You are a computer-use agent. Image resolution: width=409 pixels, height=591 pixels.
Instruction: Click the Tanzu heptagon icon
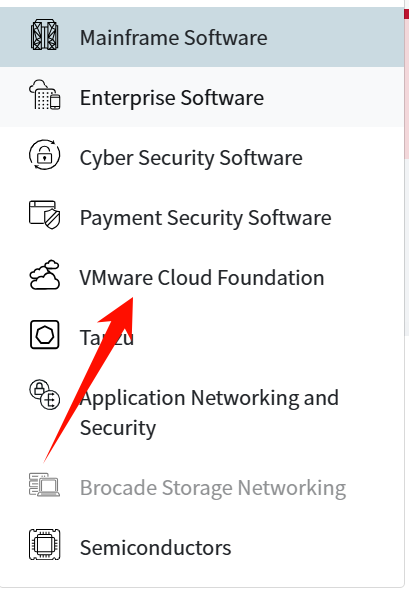(44, 335)
